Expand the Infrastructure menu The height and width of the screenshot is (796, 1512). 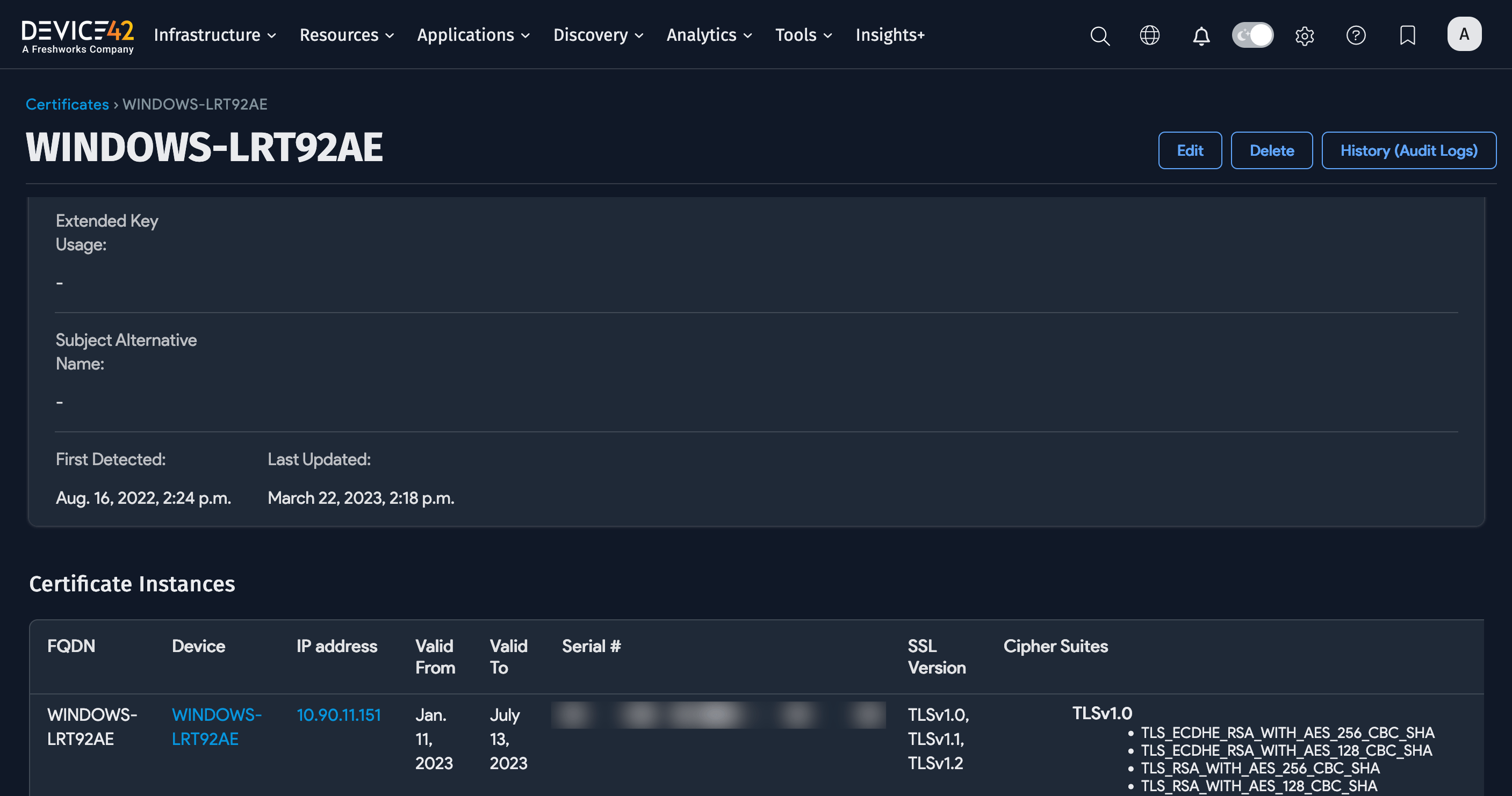point(215,35)
